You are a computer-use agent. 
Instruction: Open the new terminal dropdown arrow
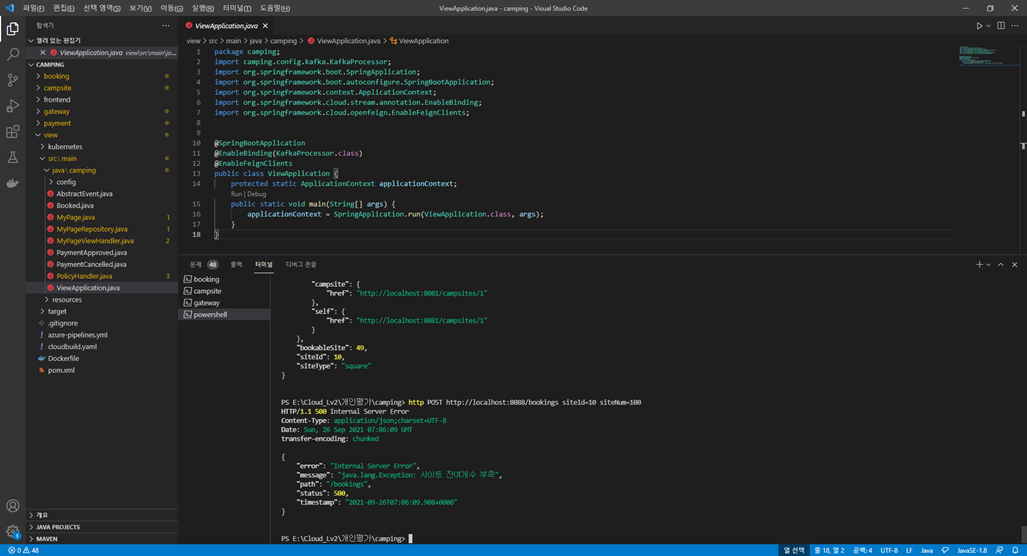[x=988, y=265]
